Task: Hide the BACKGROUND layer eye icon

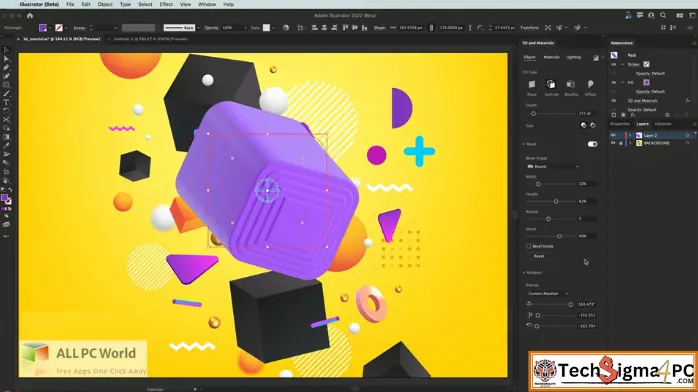Action: click(613, 143)
